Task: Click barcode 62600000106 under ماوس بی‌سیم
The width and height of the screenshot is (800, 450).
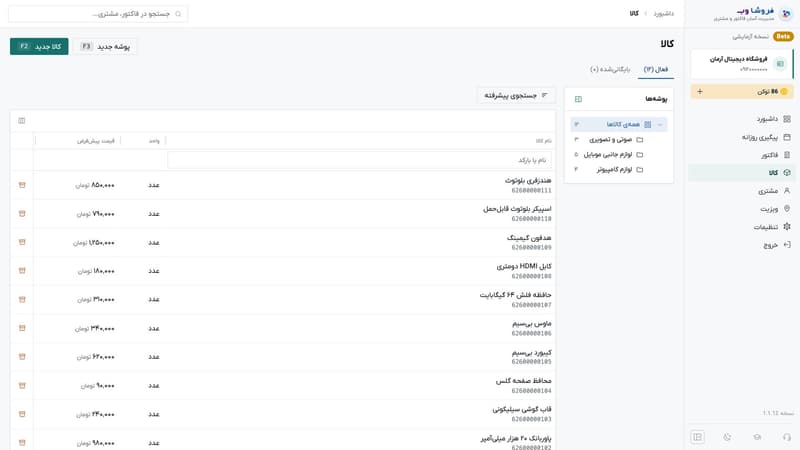Action: [532, 334]
